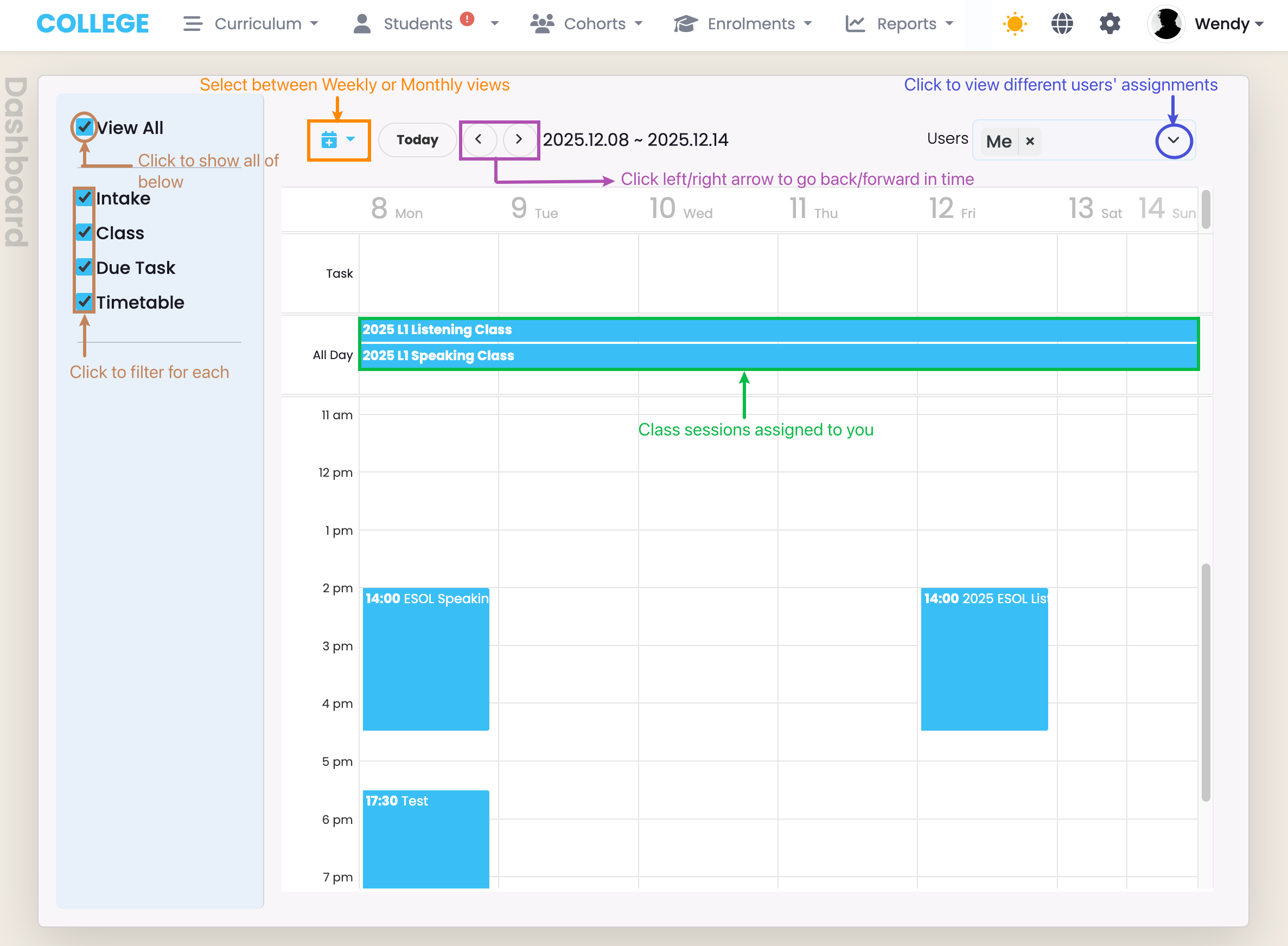Click the sun light-mode icon
Image resolution: width=1288 pixels, height=946 pixels.
coord(1014,24)
